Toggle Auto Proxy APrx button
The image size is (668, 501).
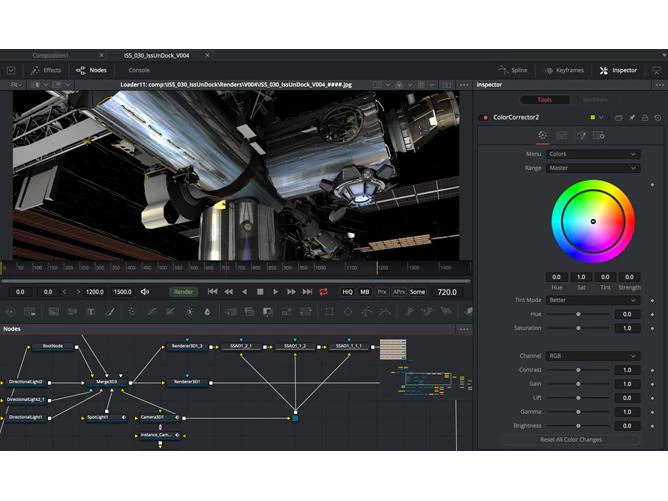(x=399, y=292)
